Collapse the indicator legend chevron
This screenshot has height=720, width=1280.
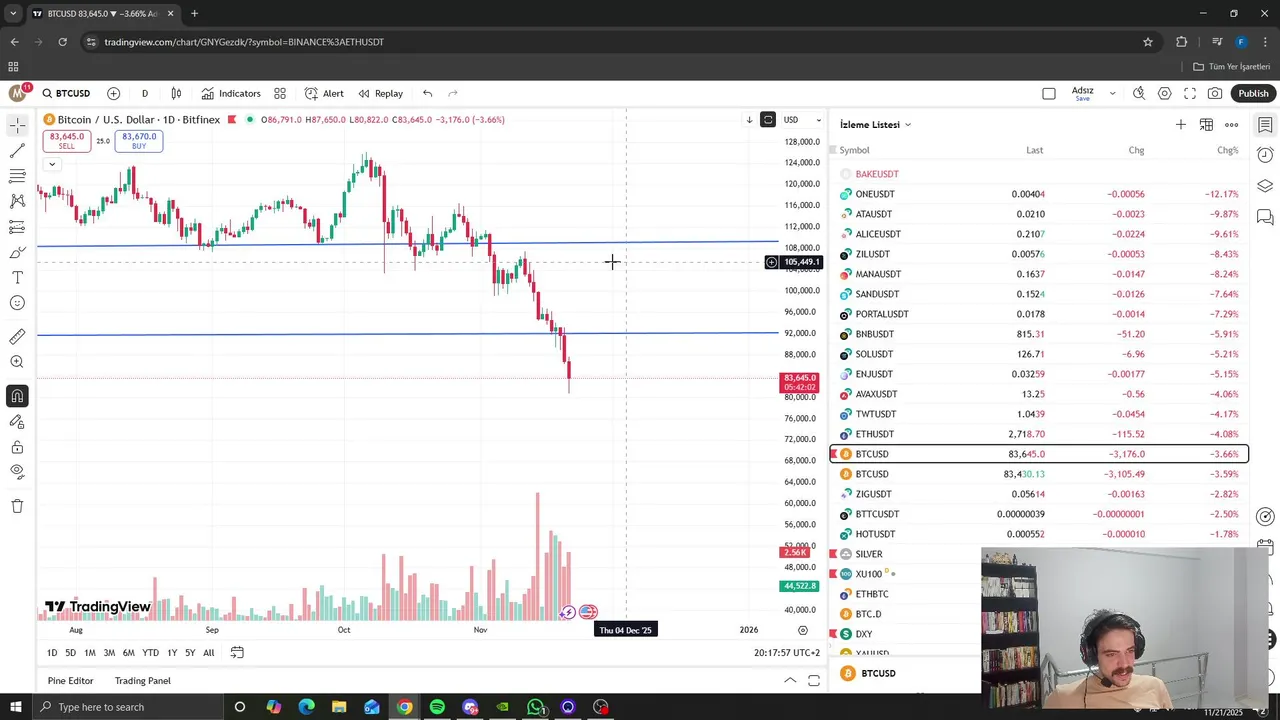pos(51,164)
